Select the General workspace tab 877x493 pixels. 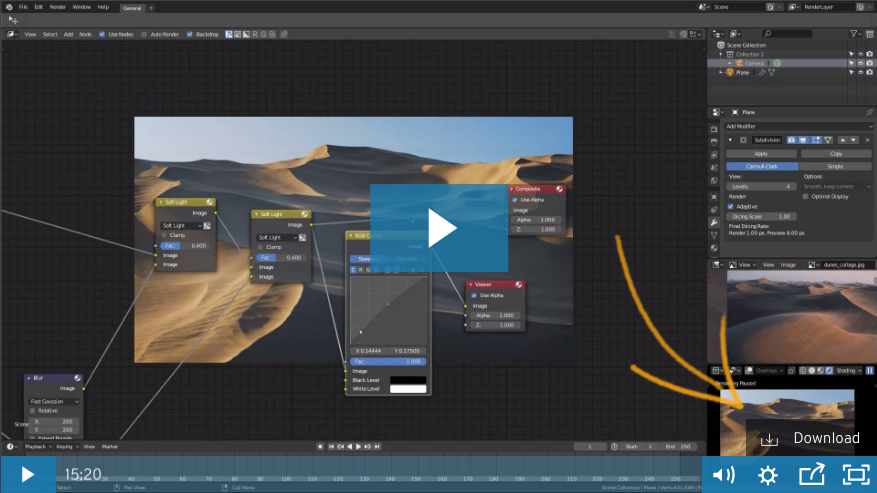point(132,8)
